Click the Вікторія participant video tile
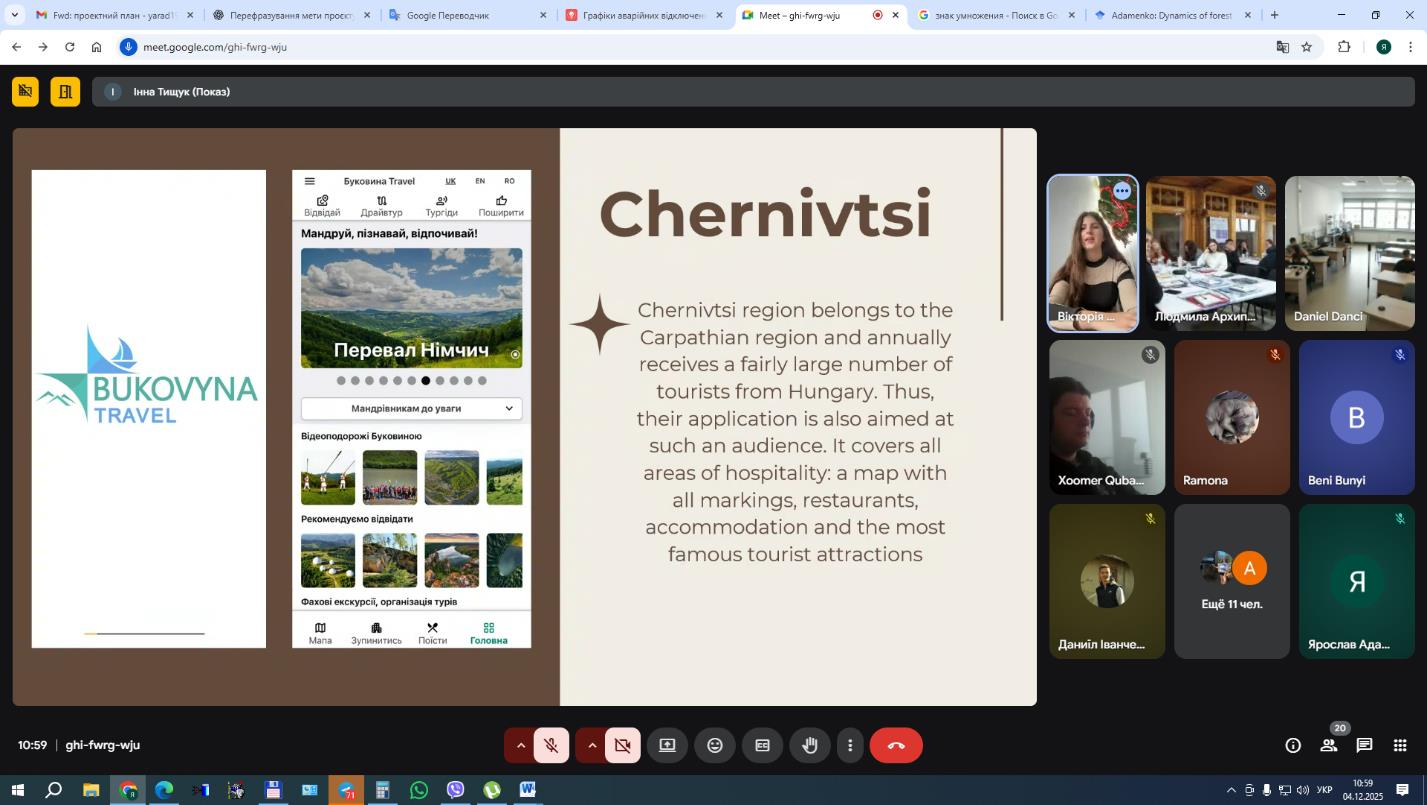The width and height of the screenshot is (1427, 805). 1092,254
